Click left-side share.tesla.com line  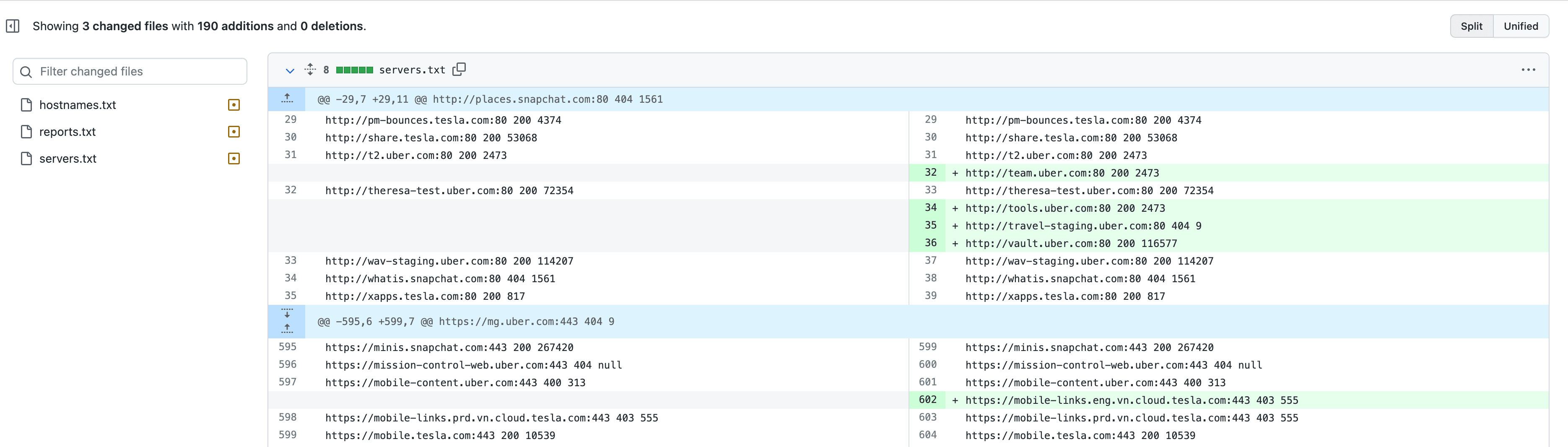coord(431,138)
